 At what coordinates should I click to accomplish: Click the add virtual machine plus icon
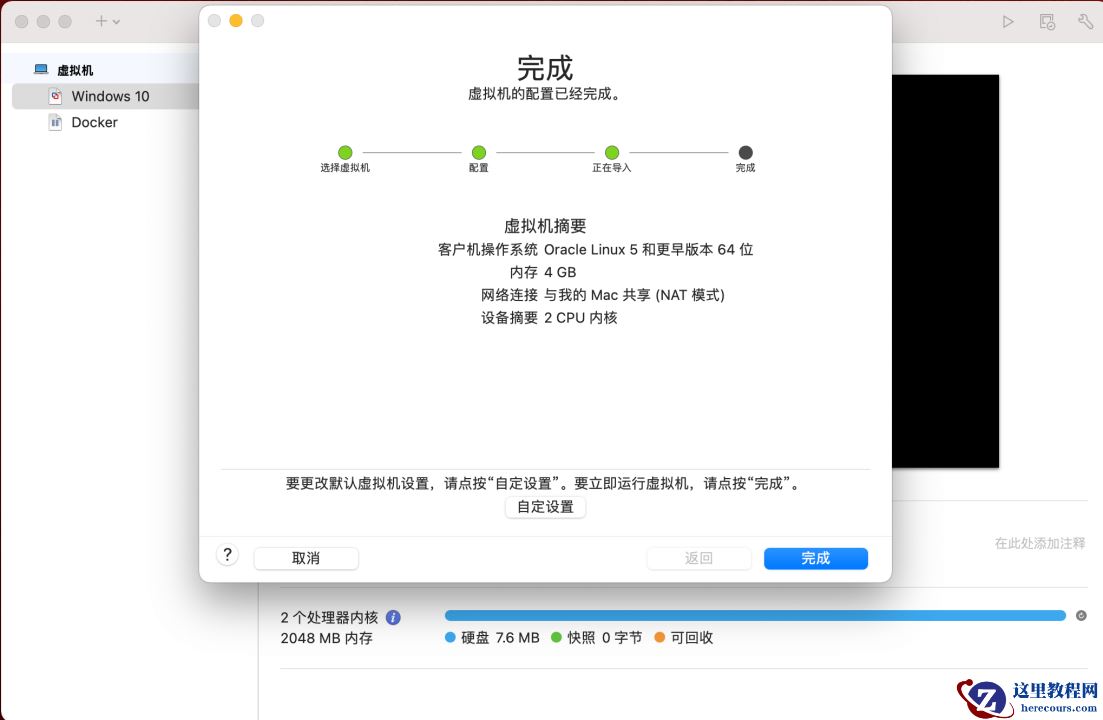(x=101, y=22)
